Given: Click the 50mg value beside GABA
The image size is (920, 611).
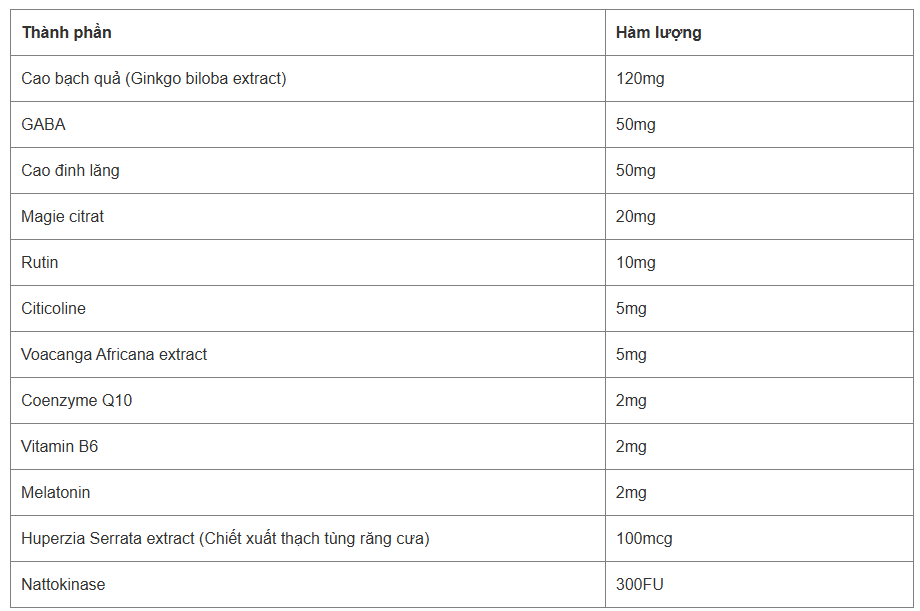Looking at the screenshot, I should coord(636,125).
